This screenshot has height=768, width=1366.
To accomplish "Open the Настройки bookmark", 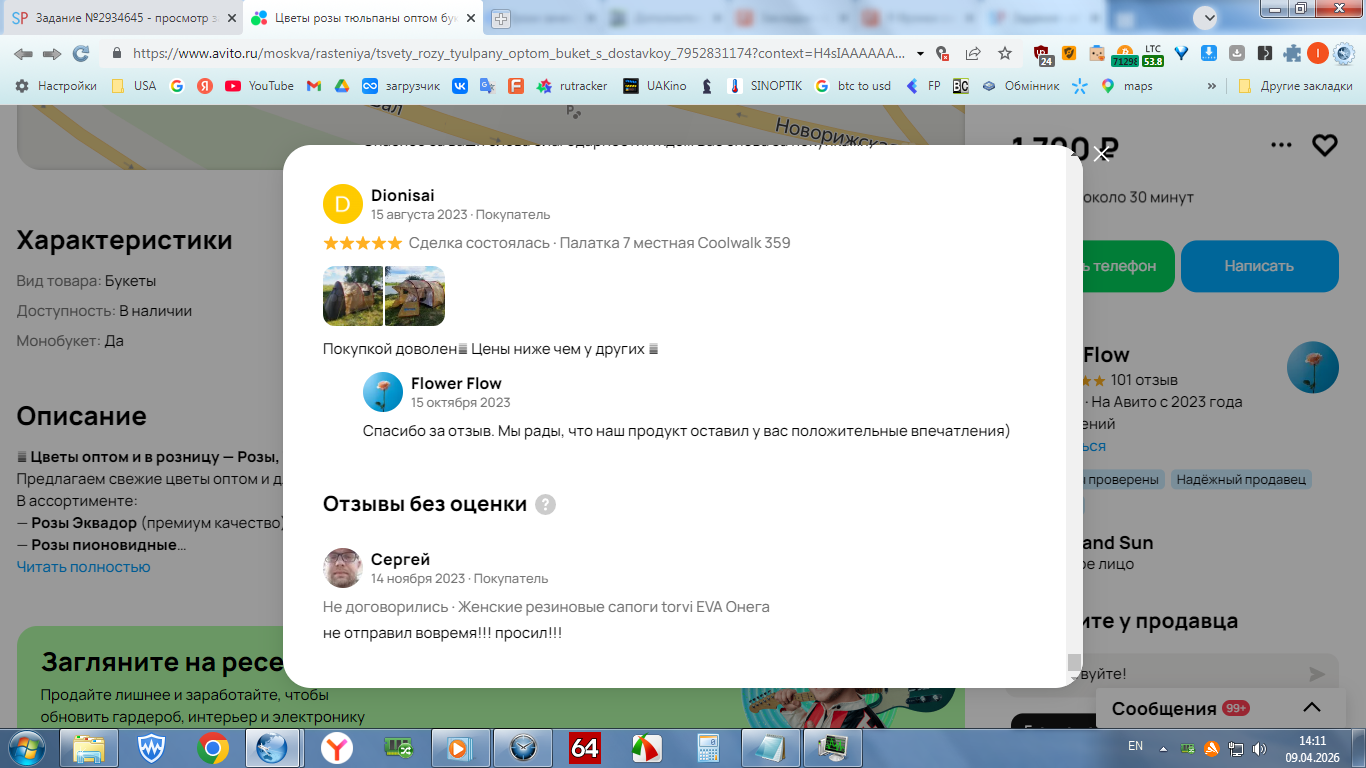I will click(x=56, y=86).
